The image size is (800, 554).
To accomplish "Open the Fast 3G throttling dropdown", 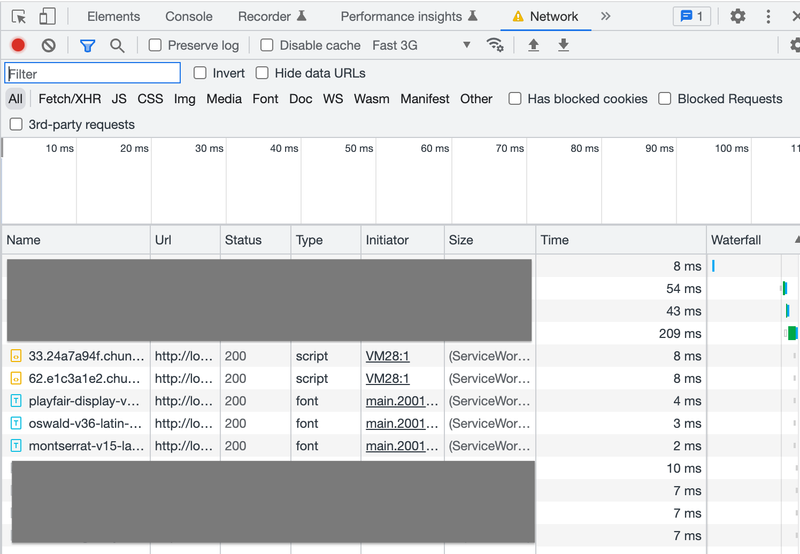I will pyautogui.click(x=421, y=45).
